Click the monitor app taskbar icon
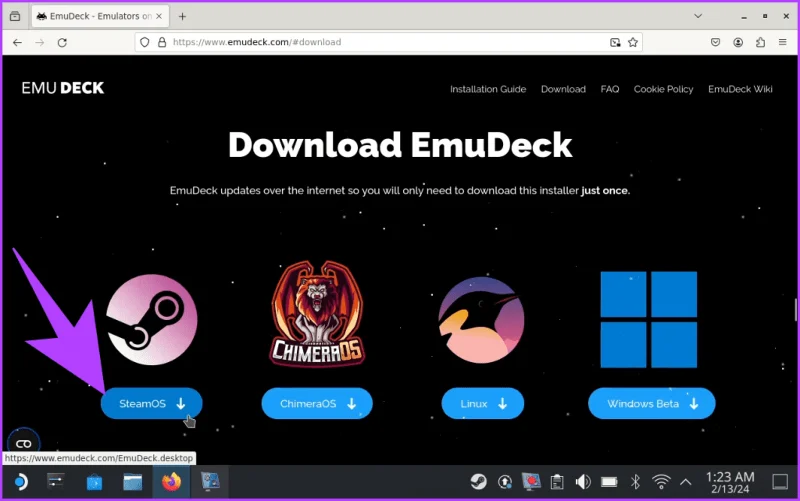Image resolution: width=800 pixels, height=501 pixels. (210, 482)
